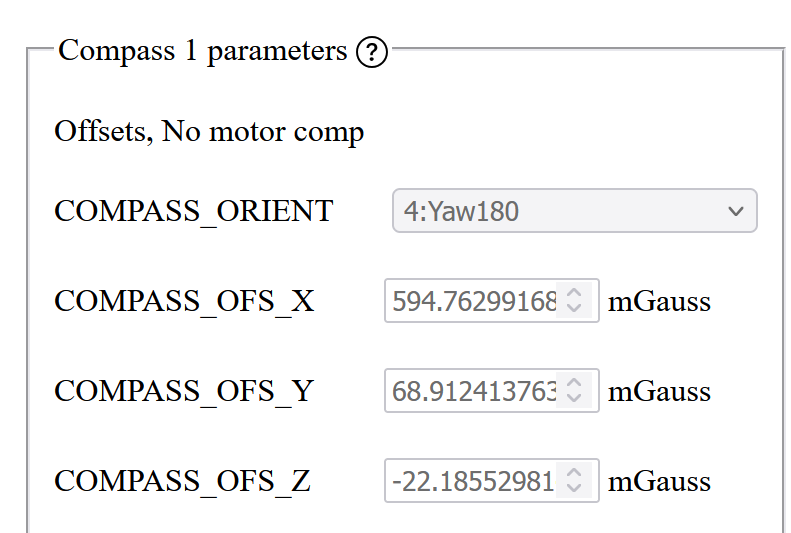Focus the COMPASS_OFS_Z value field
Image resolution: width=791 pixels, height=533 pixels.
coord(492,481)
